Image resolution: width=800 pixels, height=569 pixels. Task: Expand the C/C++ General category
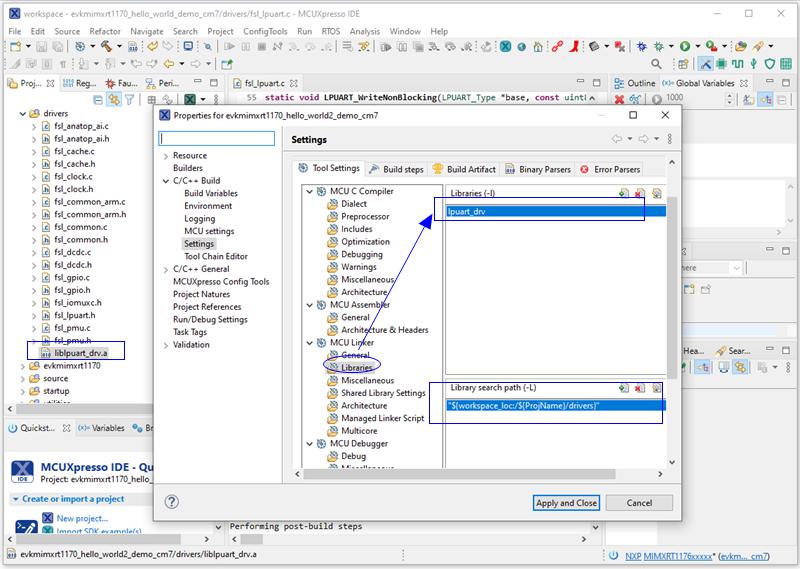[x=166, y=269]
